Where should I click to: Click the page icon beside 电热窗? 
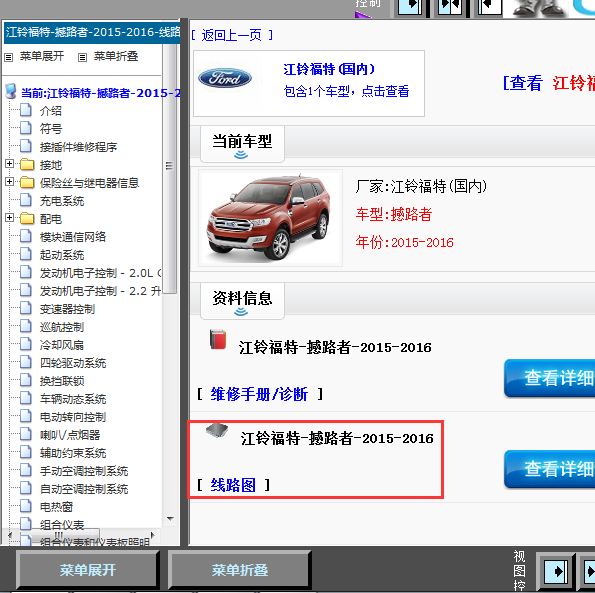pyautogui.click(x=26, y=506)
